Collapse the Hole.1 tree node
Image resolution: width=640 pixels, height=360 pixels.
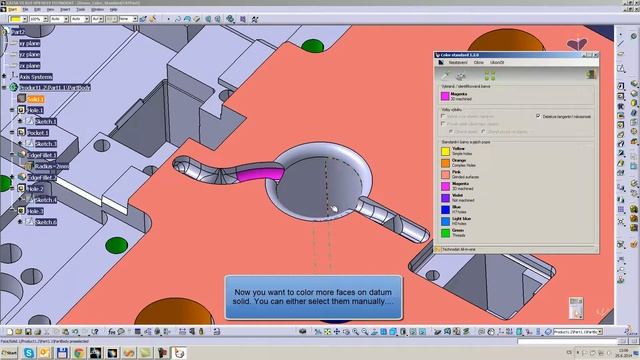12,110
